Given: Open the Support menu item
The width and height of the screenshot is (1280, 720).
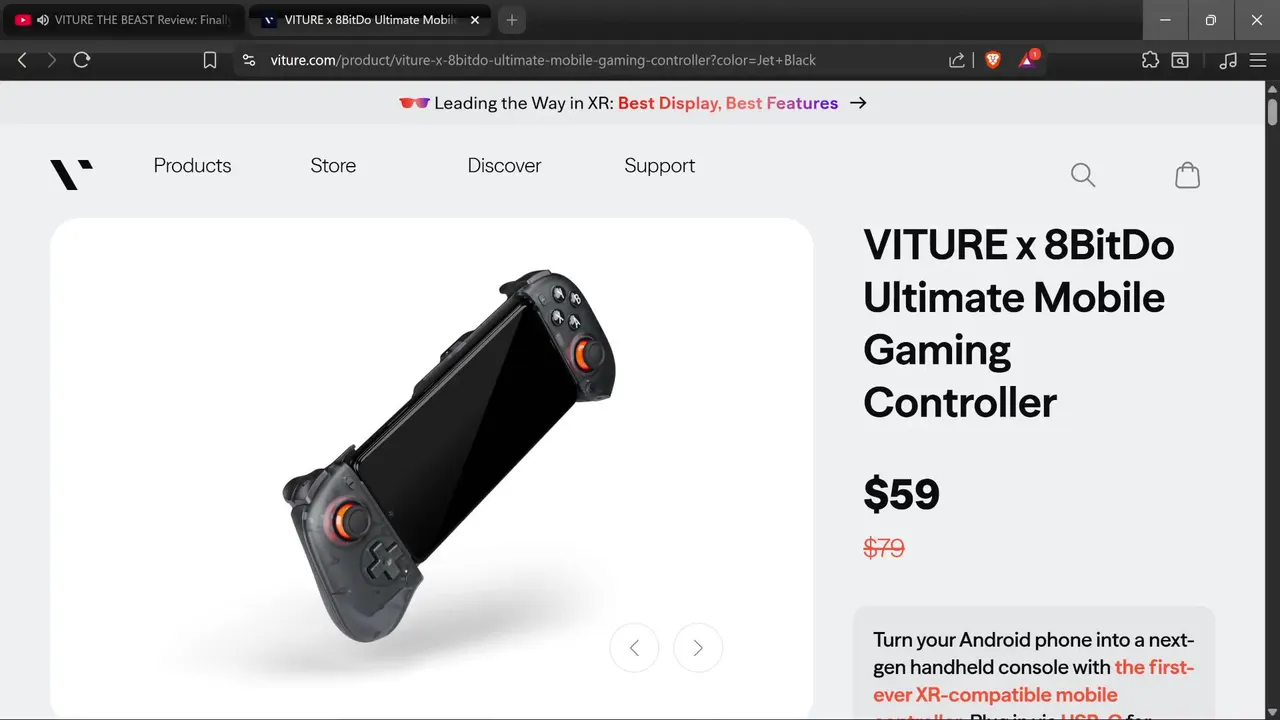Looking at the screenshot, I should click(659, 166).
